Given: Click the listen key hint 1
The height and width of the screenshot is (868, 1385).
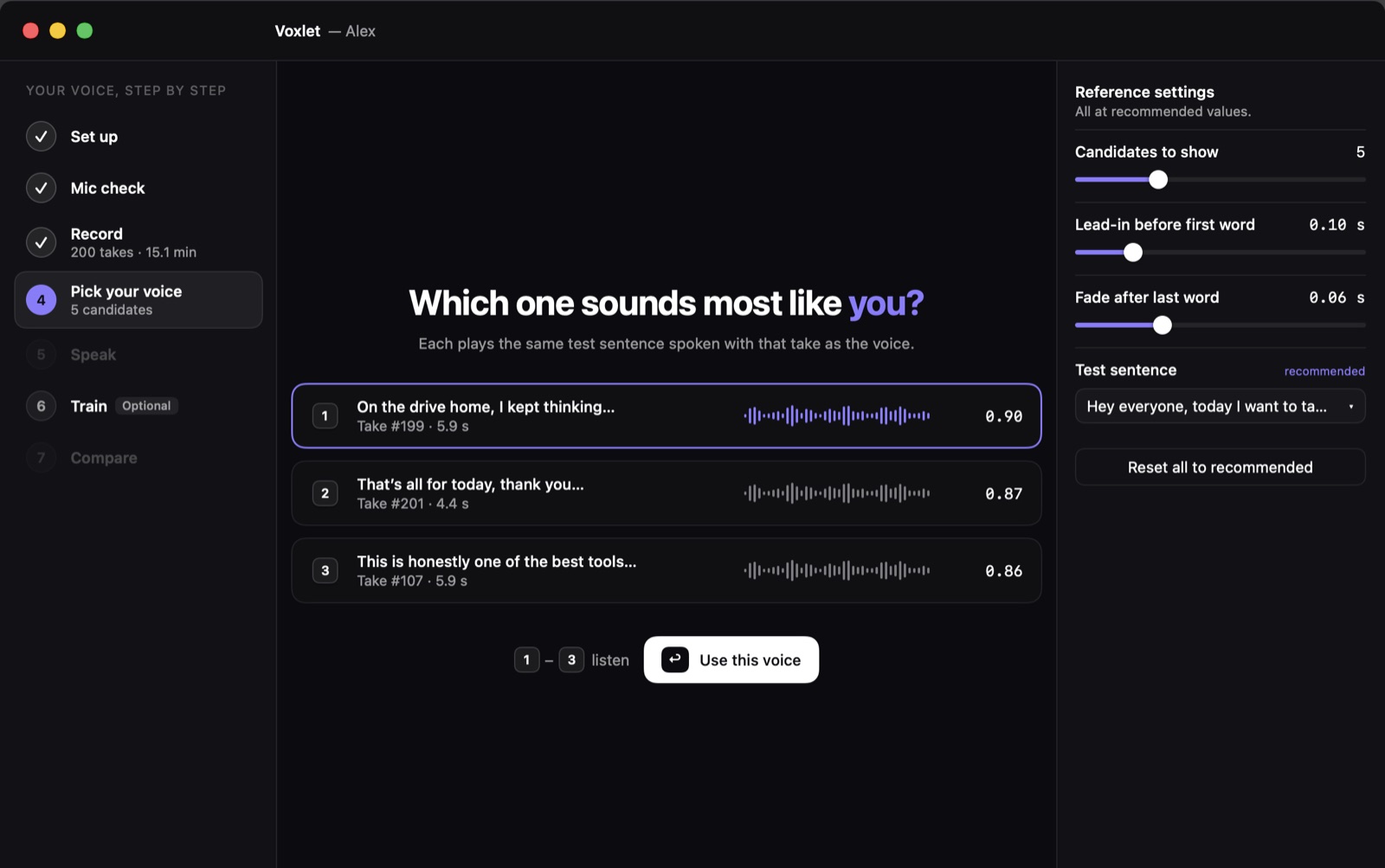Looking at the screenshot, I should [x=526, y=659].
